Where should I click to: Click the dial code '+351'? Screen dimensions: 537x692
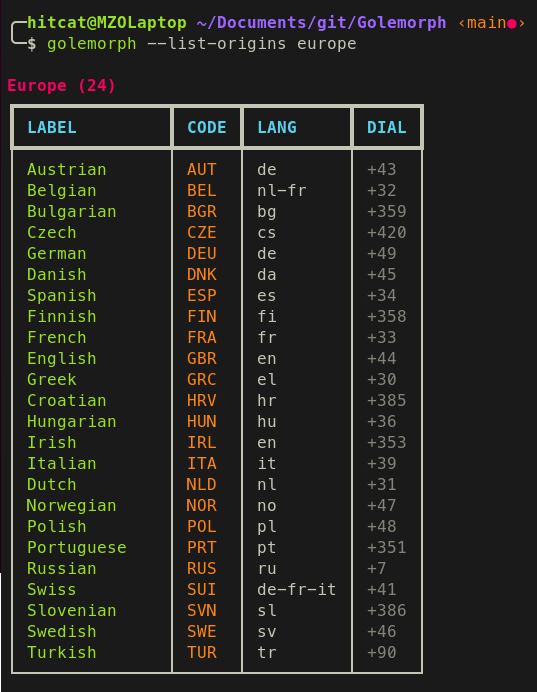[387, 548]
